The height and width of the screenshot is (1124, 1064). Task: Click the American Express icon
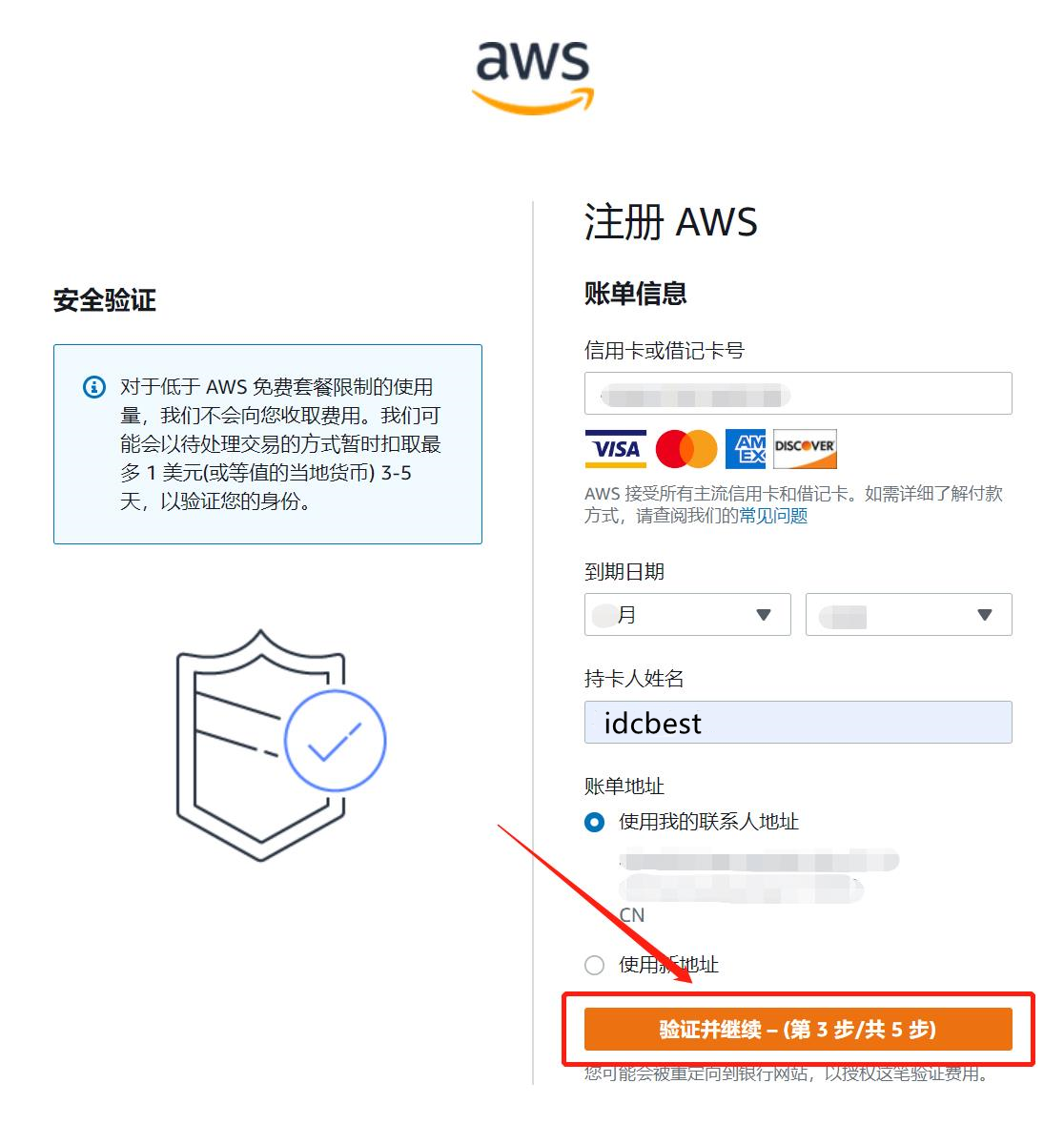pos(745,449)
